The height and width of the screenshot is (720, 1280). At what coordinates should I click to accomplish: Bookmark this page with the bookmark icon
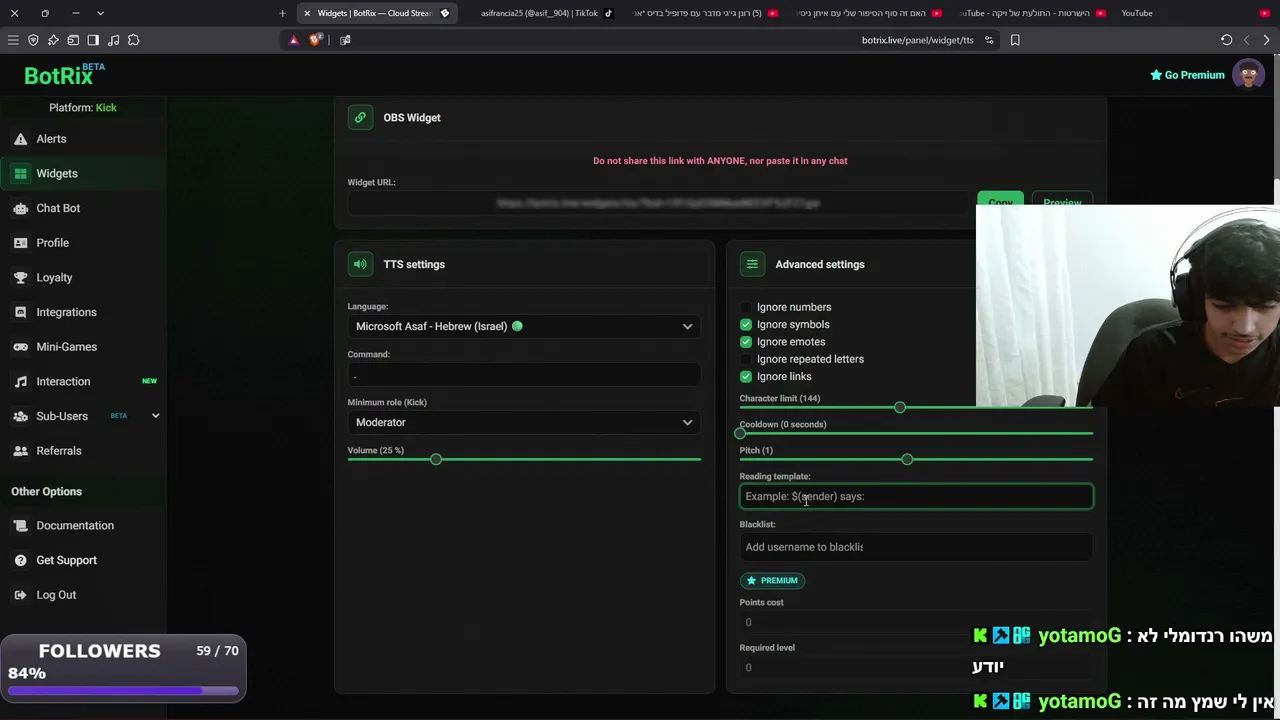pyautogui.click(x=1015, y=40)
